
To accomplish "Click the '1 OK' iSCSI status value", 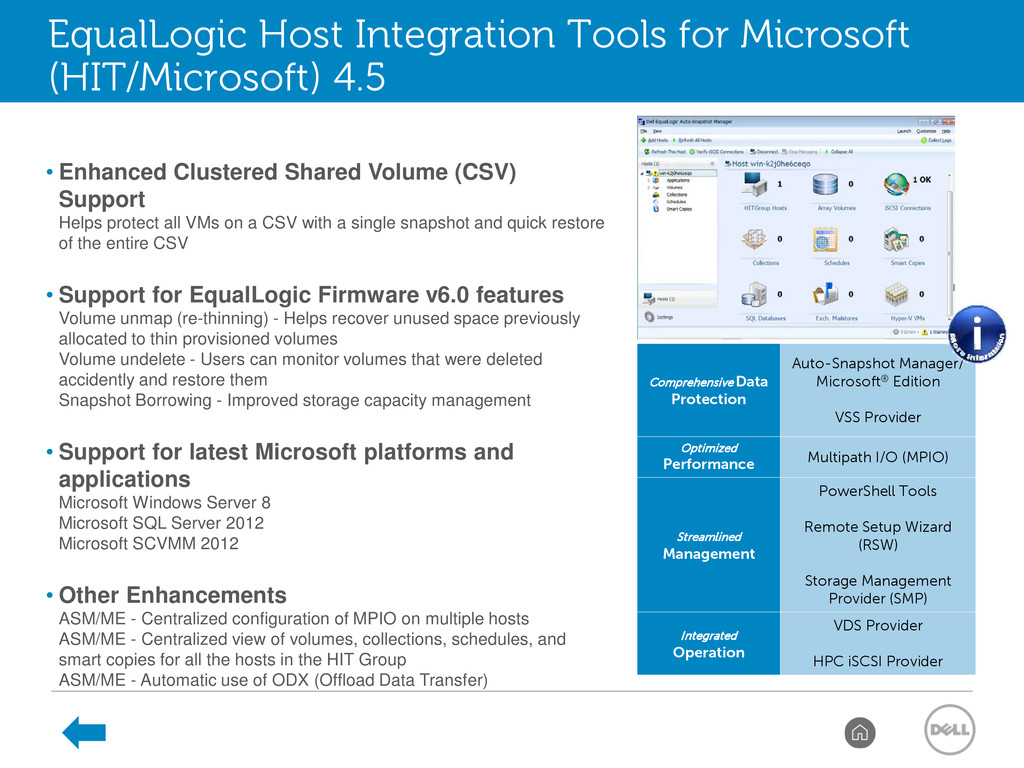I will pos(921,180).
